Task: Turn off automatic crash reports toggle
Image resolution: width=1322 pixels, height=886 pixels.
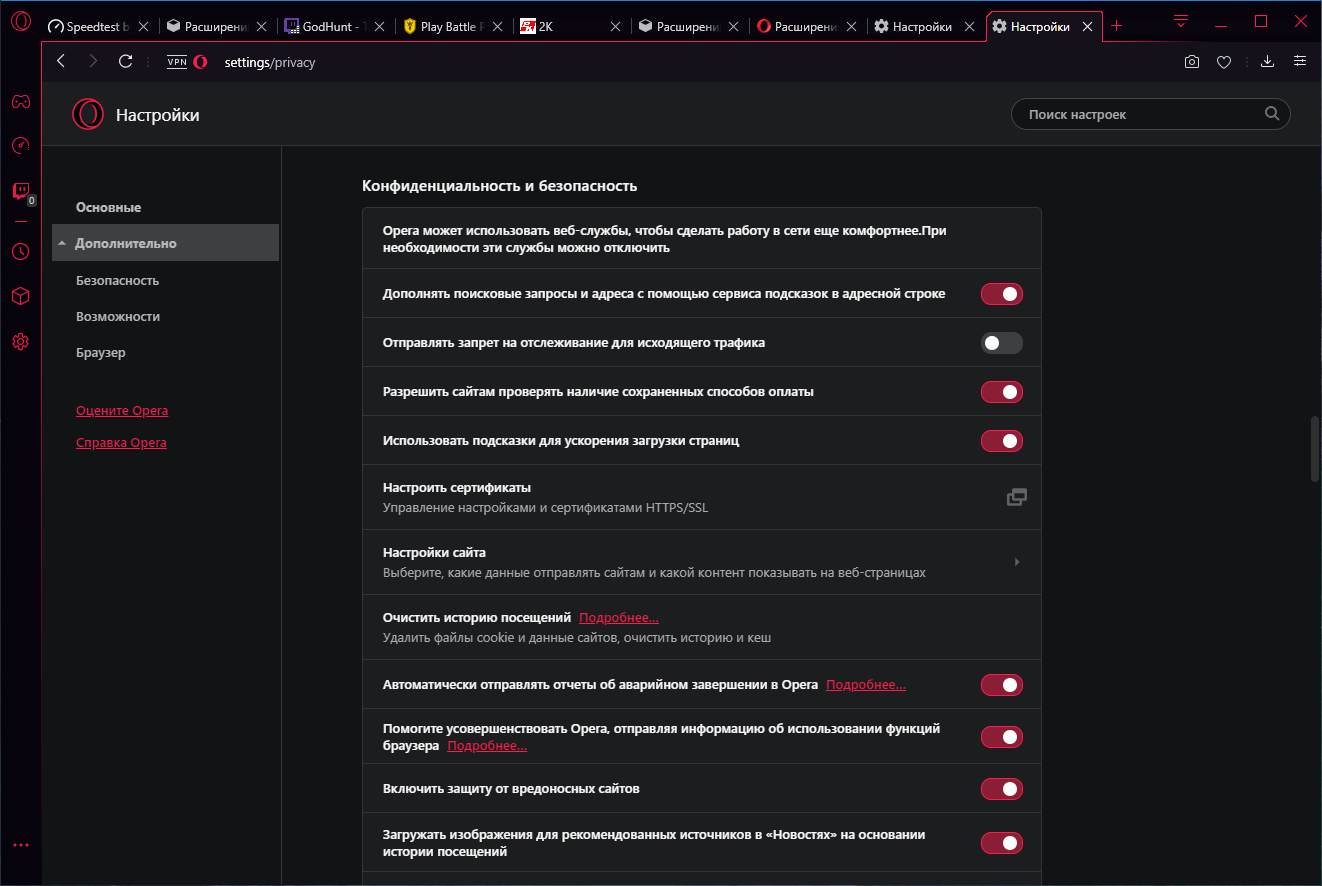Action: (1001, 685)
